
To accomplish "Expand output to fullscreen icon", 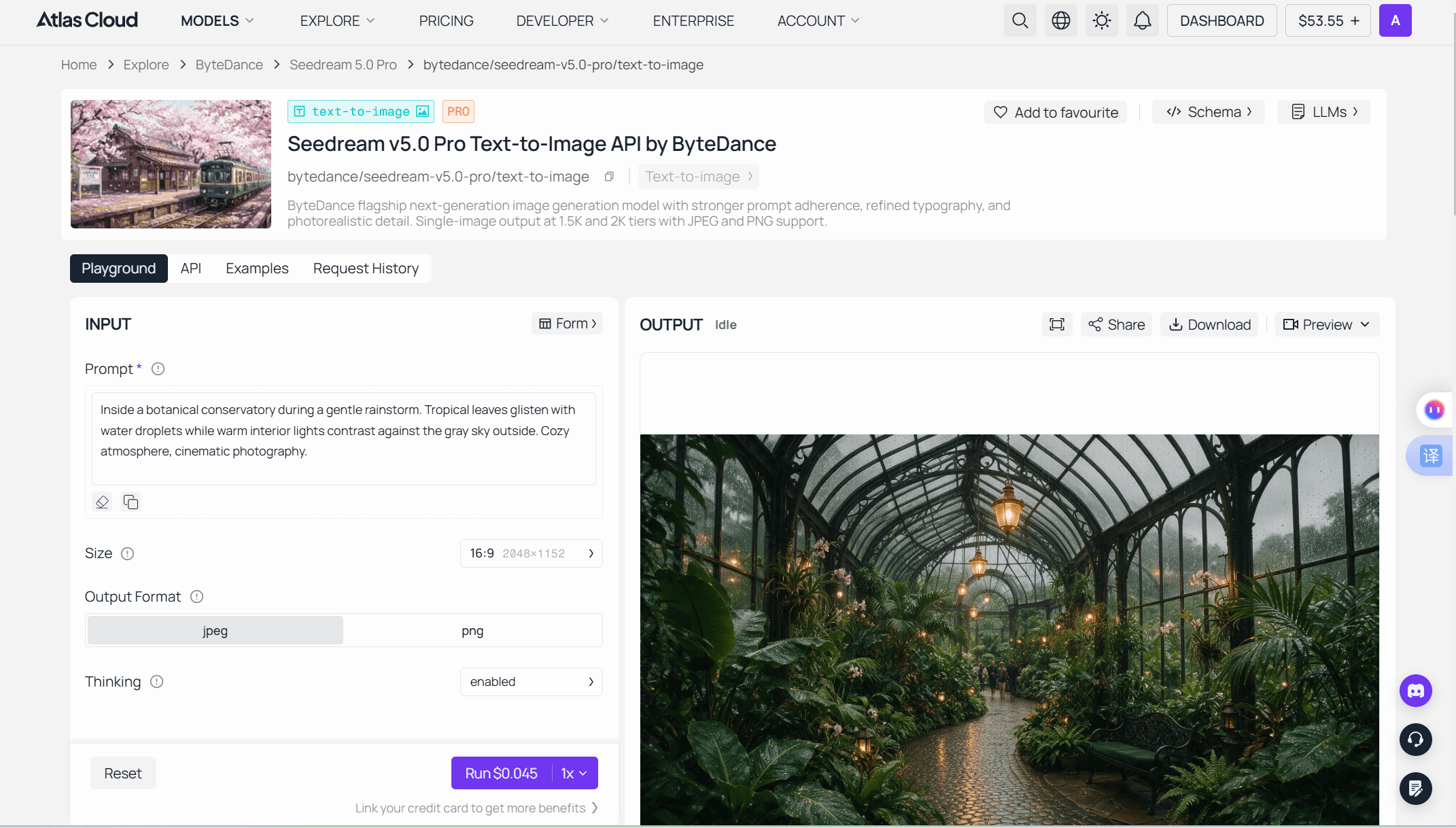I will [1057, 324].
